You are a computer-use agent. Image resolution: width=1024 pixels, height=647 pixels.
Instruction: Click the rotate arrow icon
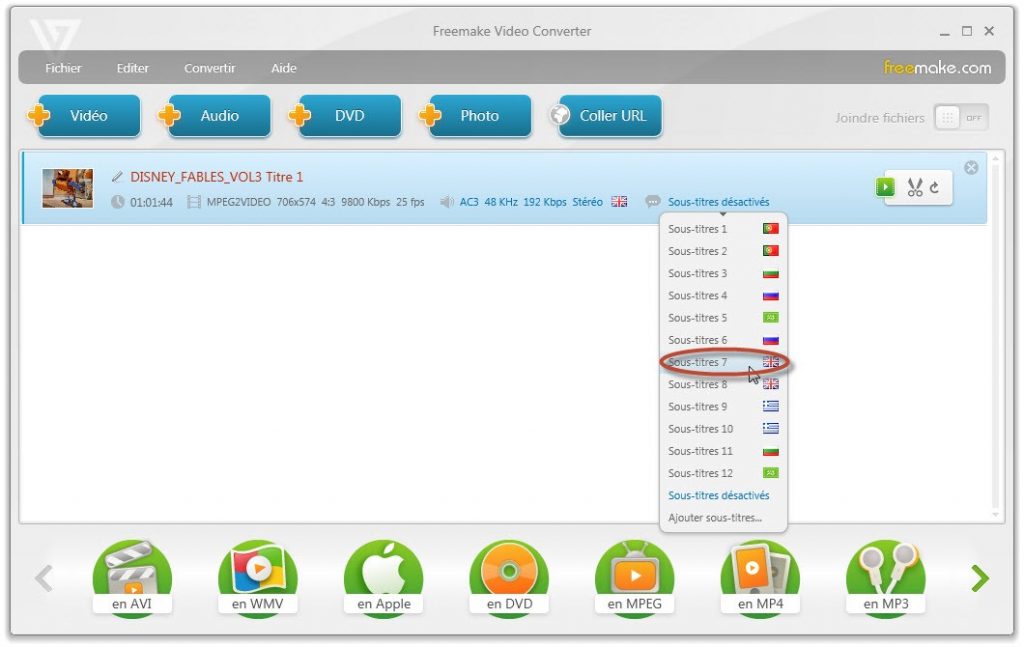point(935,187)
